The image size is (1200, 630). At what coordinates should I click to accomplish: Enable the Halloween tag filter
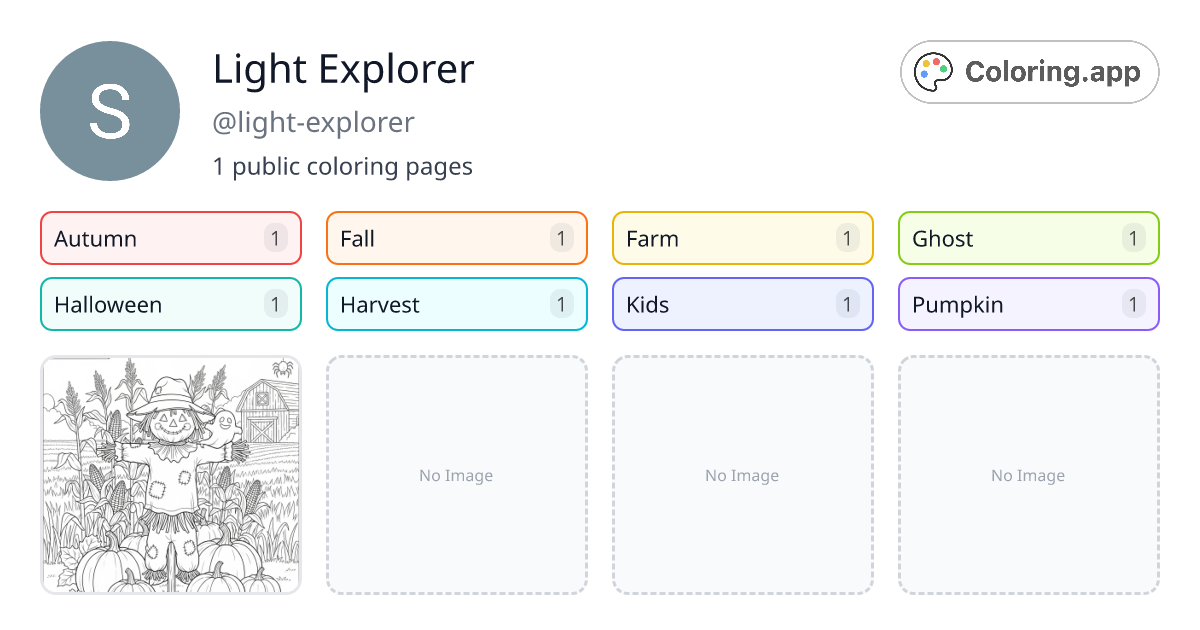pyautogui.click(x=170, y=304)
